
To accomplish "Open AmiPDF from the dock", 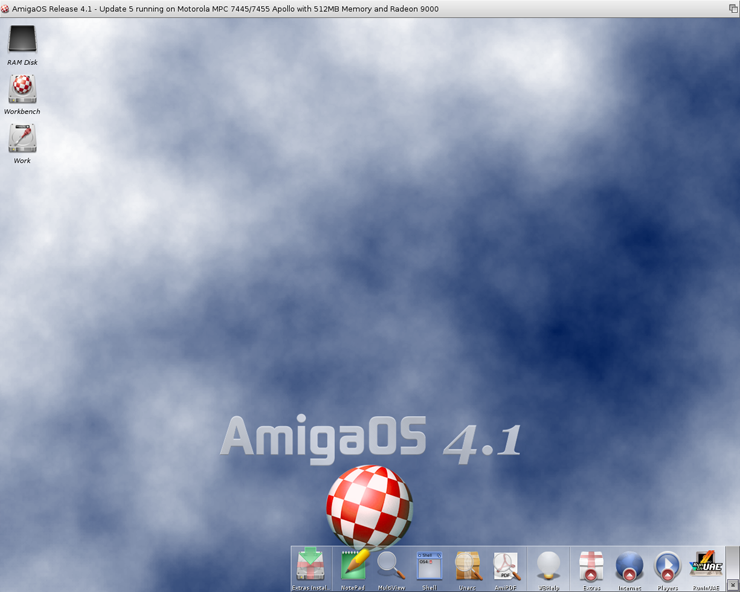I will coord(506,566).
